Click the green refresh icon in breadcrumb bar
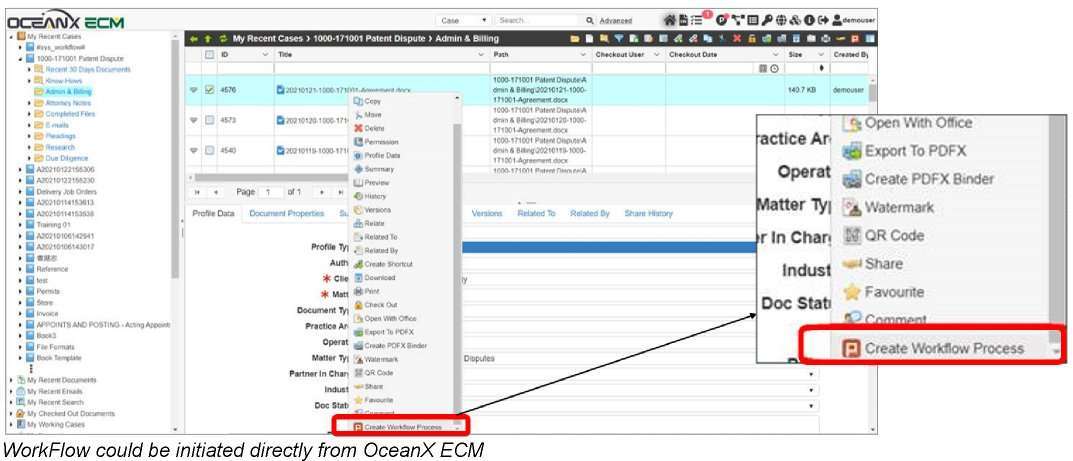The height and width of the screenshot is (461, 1073). click(x=222, y=39)
